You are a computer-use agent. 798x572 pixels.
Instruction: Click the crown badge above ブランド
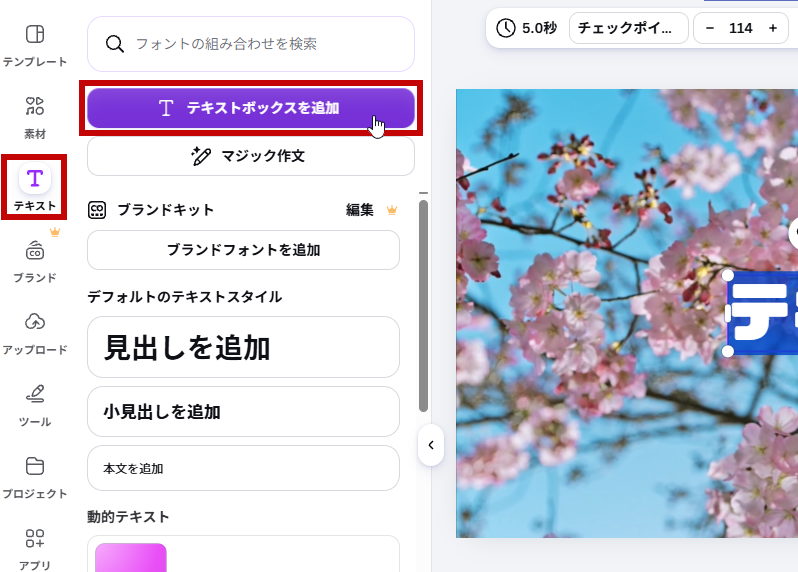[x=55, y=233]
